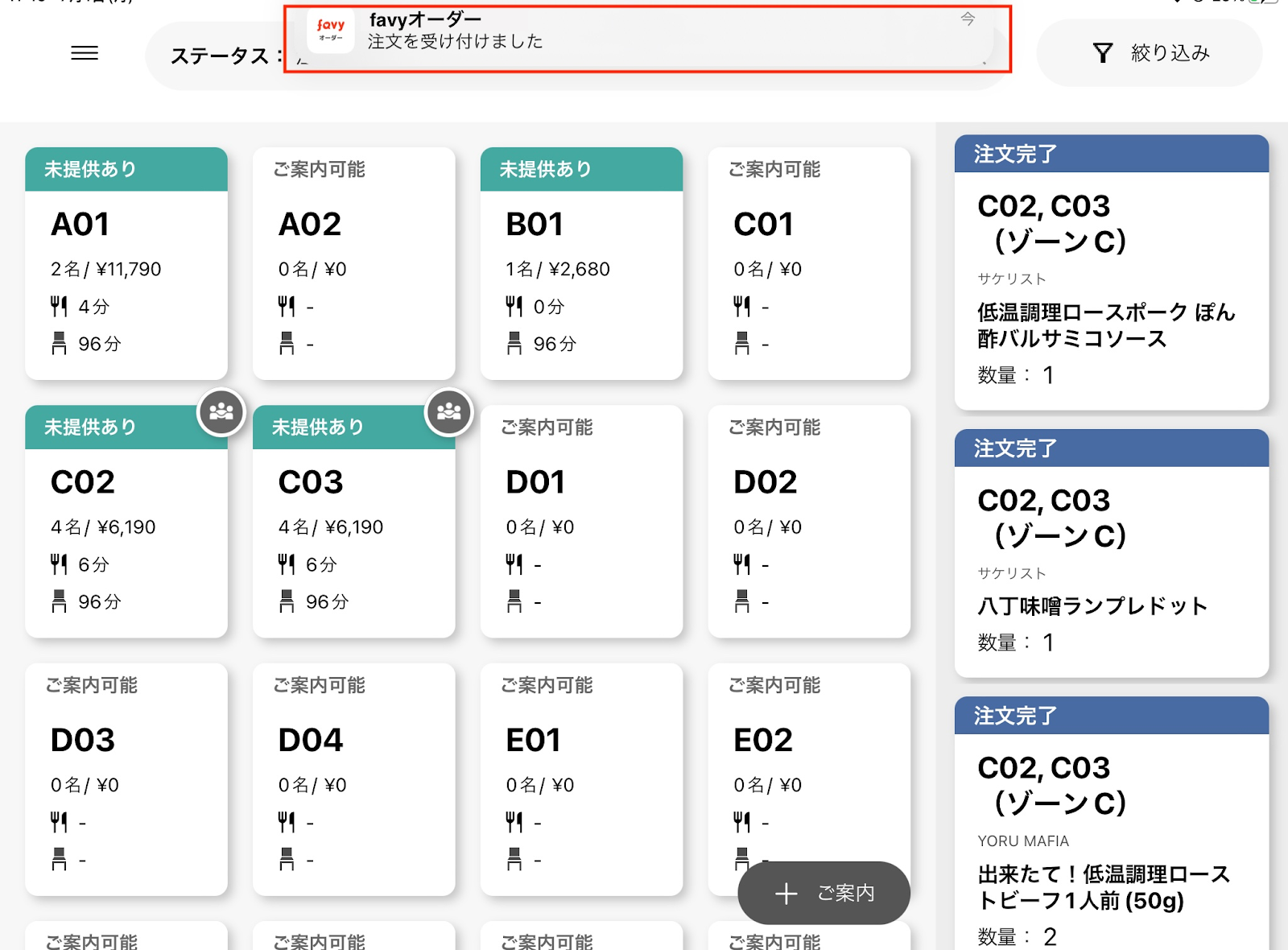Click the YORU MAFIA category label
Screen dimensions: 1288x950
coord(1023,841)
